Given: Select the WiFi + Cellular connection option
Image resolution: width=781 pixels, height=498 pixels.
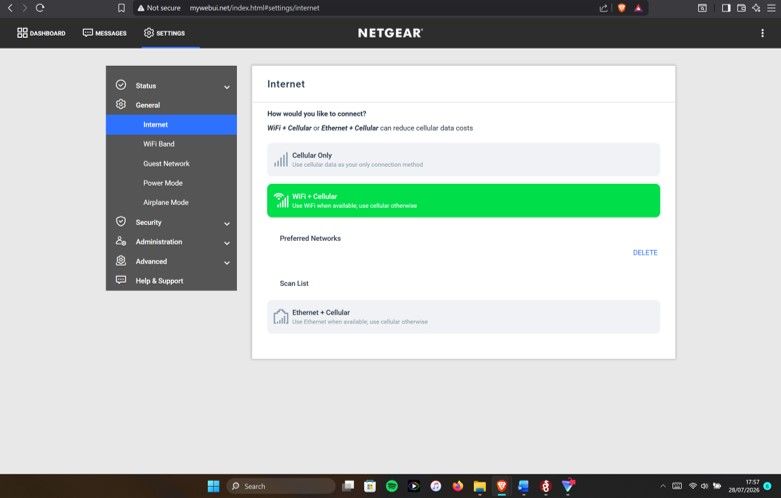Looking at the screenshot, I should tap(463, 200).
